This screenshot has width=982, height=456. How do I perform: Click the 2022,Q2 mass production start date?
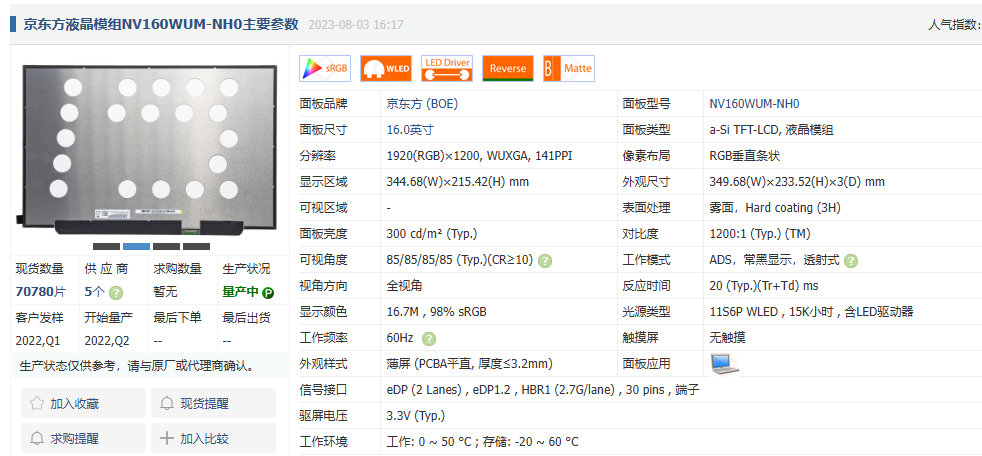tap(108, 341)
